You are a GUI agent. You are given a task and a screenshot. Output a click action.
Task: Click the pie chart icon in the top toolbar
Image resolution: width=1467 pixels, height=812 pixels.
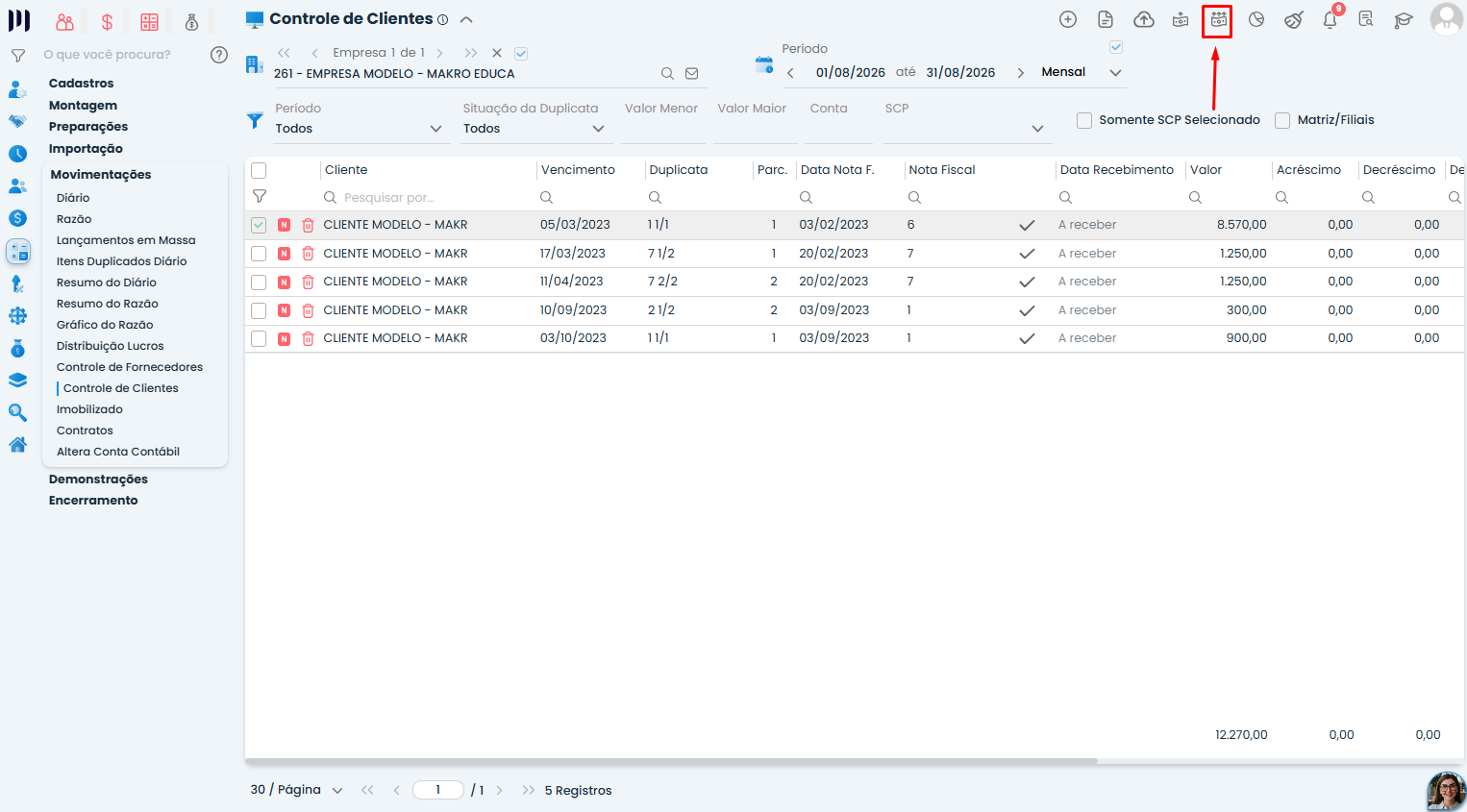tap(1256, 20)
